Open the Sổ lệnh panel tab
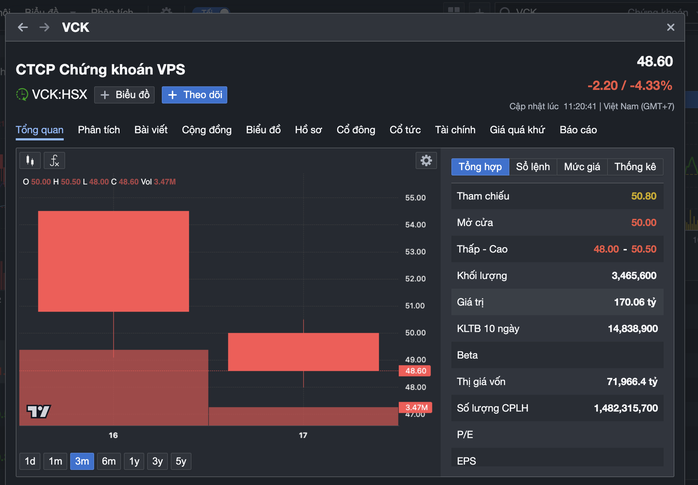698x485 pixels. [x=533, y=167]
